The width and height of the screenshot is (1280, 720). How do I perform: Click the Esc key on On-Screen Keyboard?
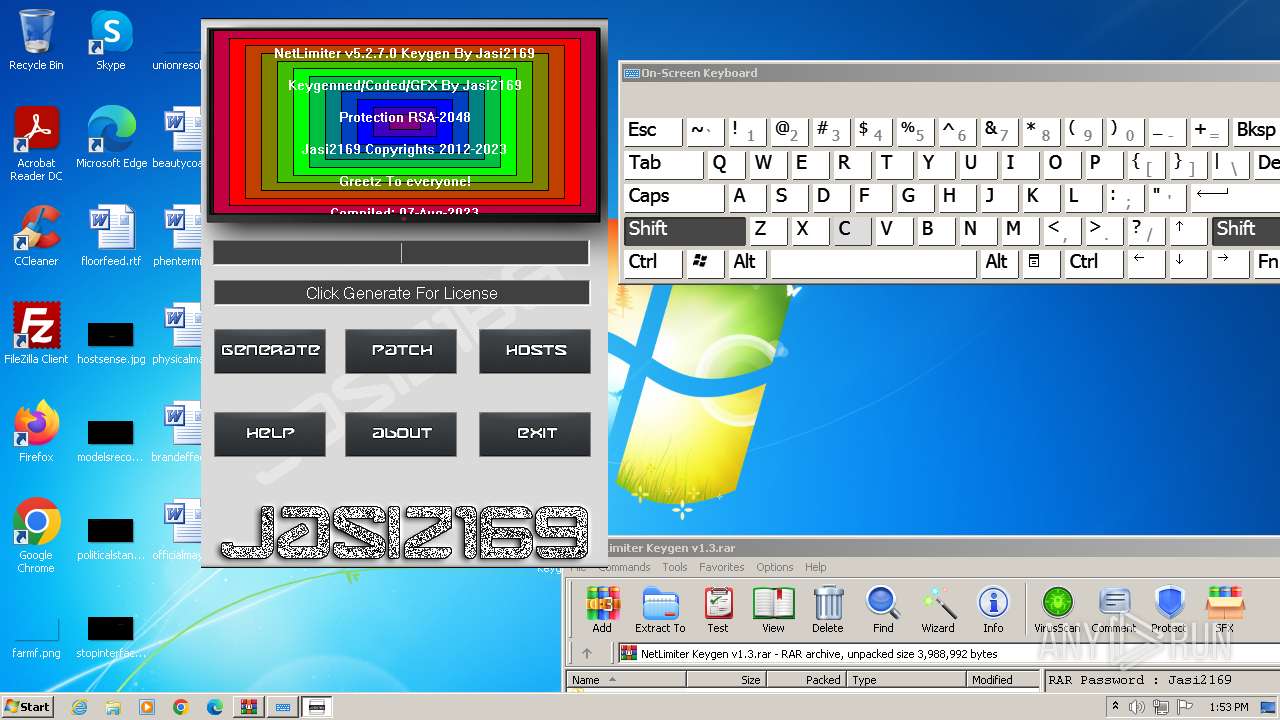pos(653,130)
